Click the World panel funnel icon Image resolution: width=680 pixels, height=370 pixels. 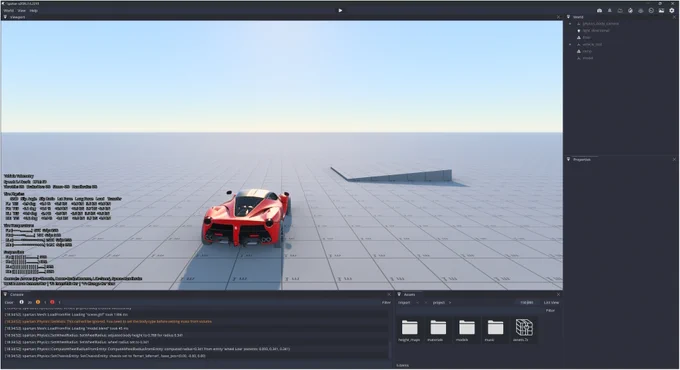pyautogui.click(x=569, y=17)
